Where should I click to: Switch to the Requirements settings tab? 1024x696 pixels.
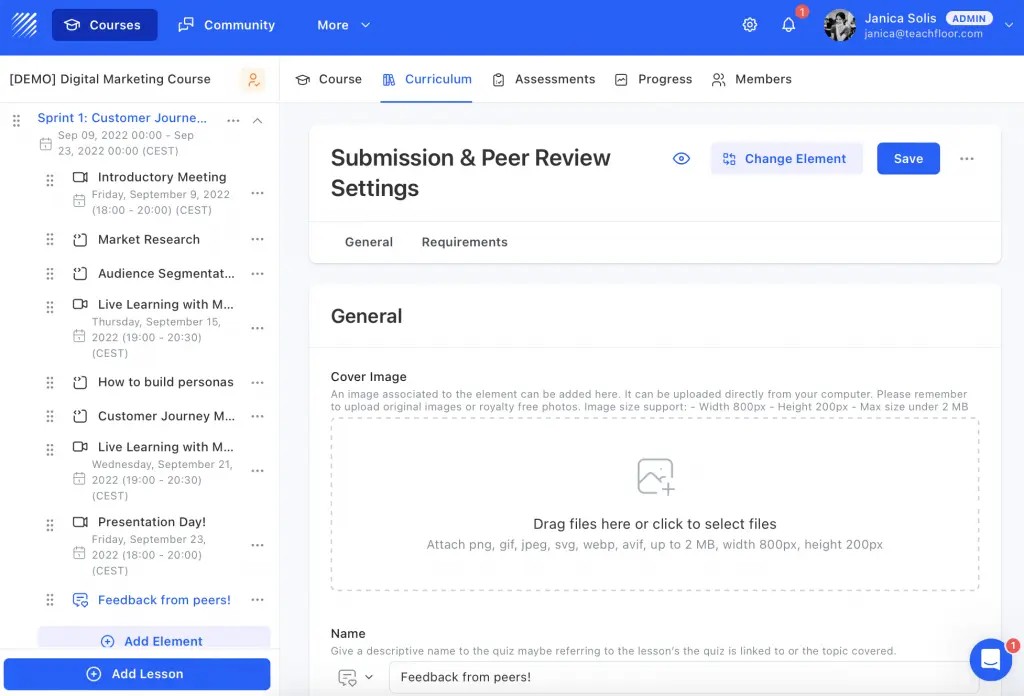(464, 242)
